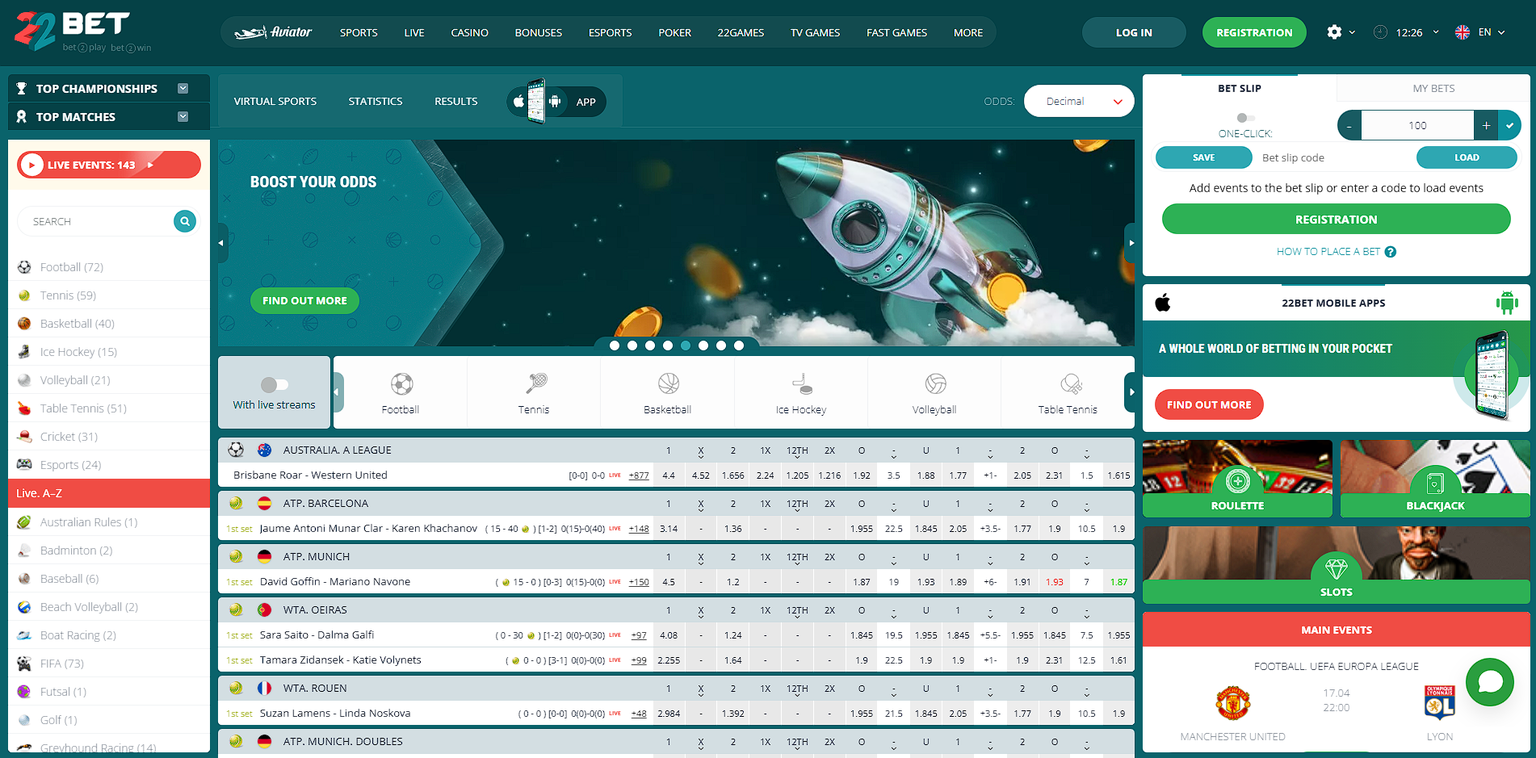This screenshot has height=758, width=1536.
Task: Open settings gear icon in header
Action: [1334, 32]
